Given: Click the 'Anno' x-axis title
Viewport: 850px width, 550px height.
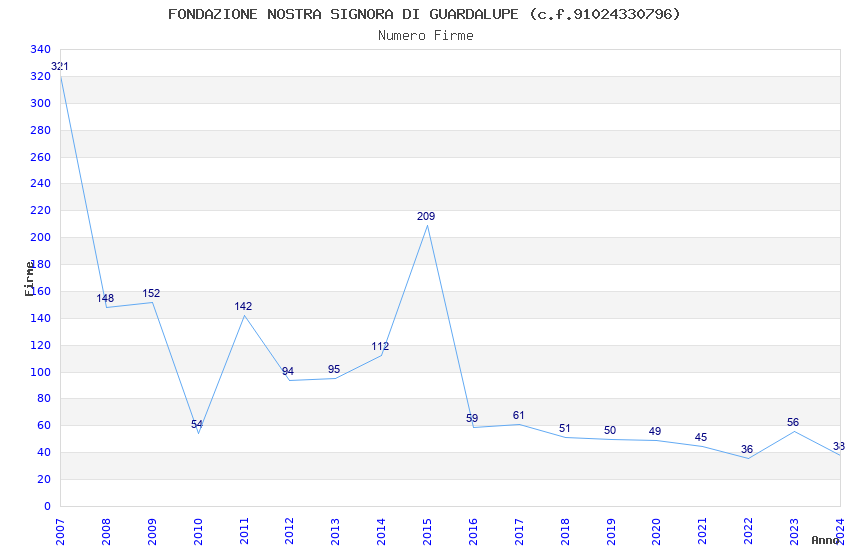Looking at the screenshot, I should tap(825, 540).
